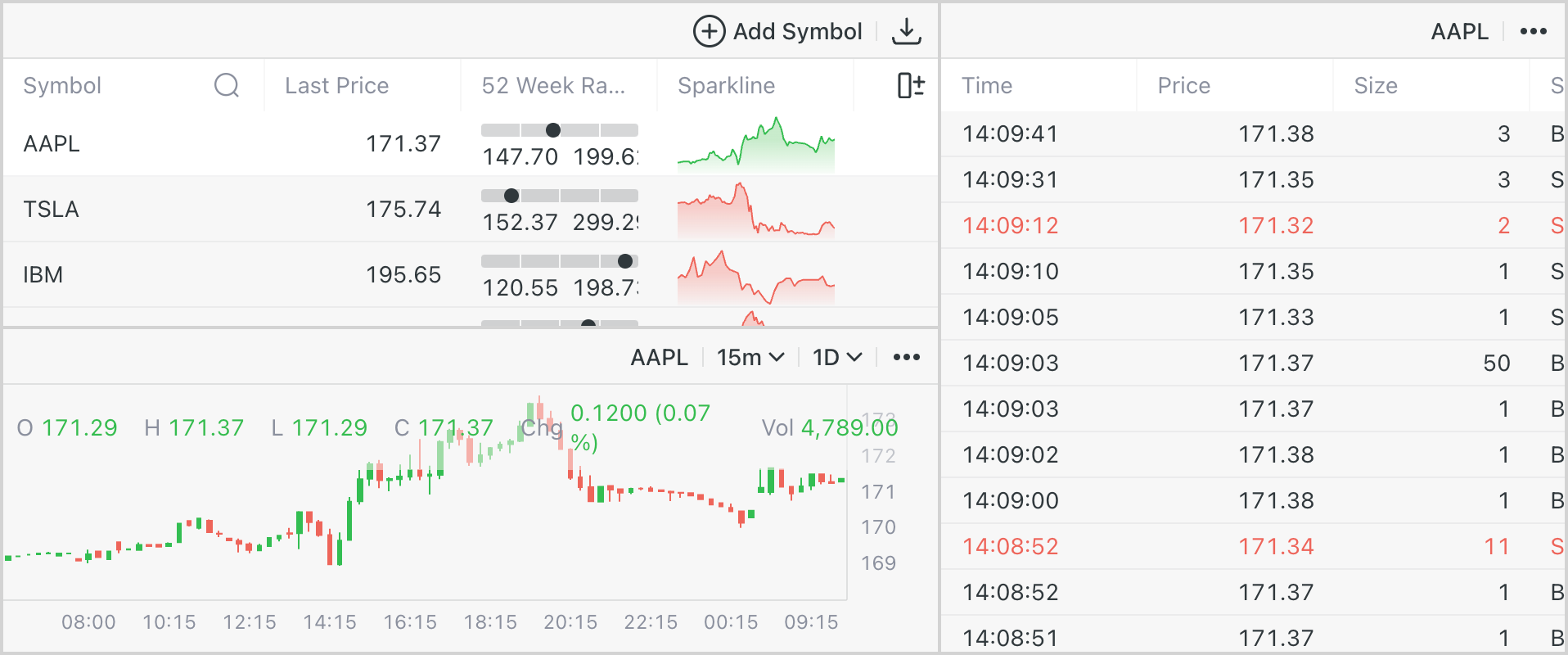Click the AAPL label in trades panel header
Viewport: 1568px width, 655px height.
click(1459, 31)
